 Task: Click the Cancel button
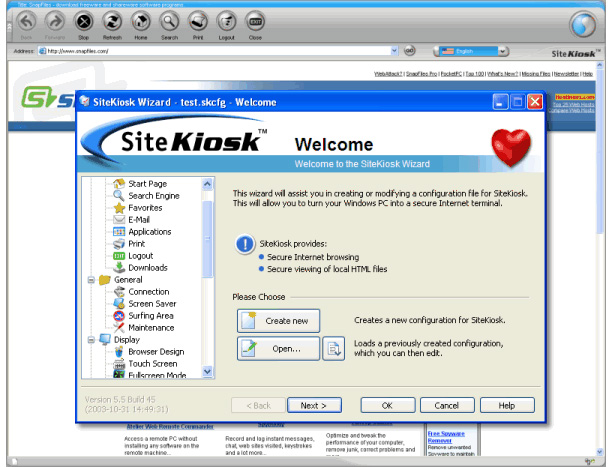pos(447,405)
